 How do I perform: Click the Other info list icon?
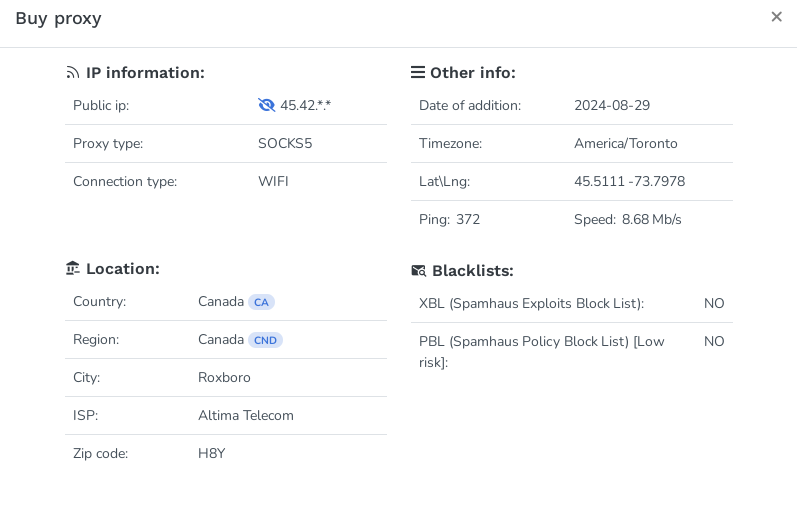pos(418,73)
